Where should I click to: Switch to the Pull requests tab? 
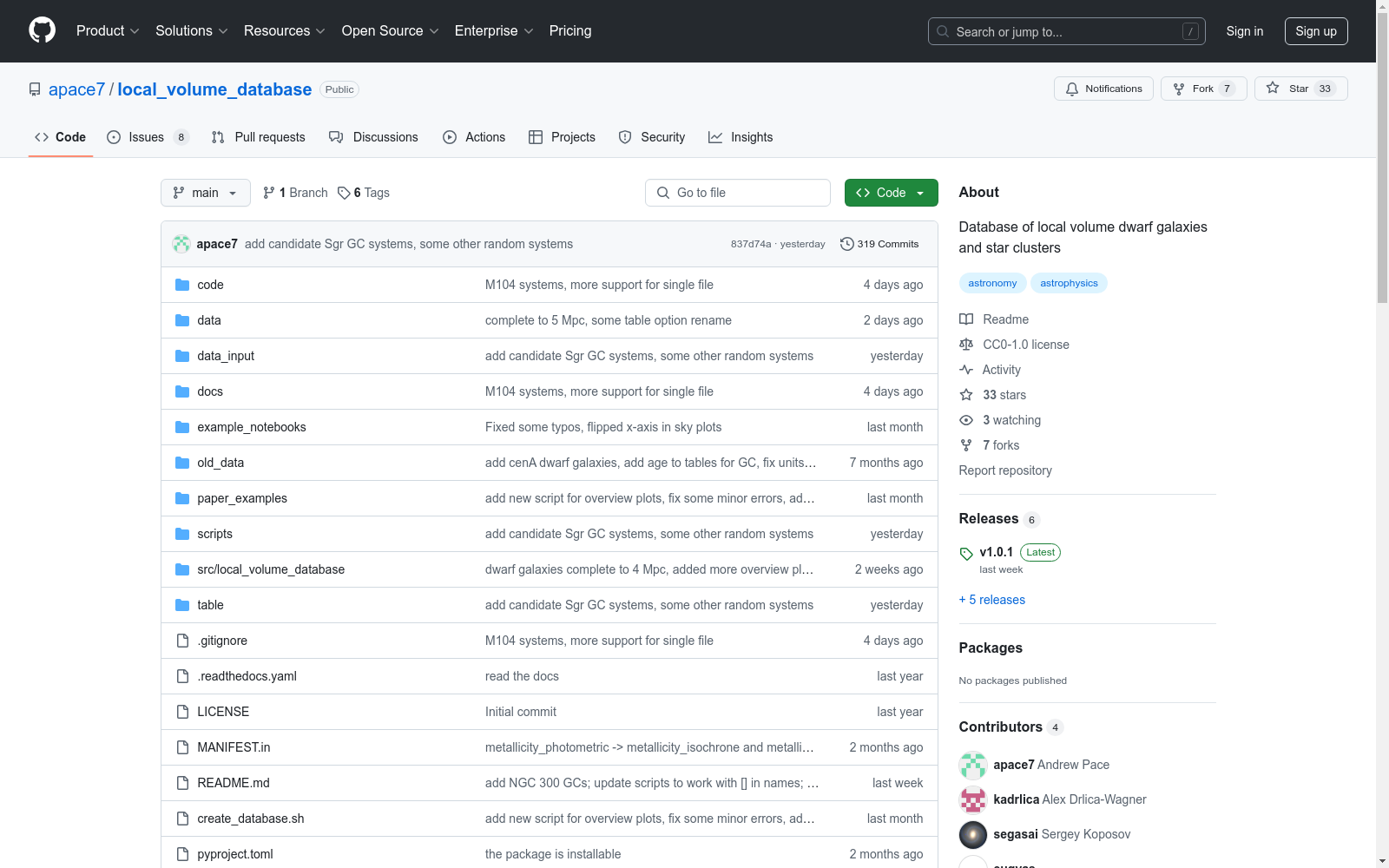tap(258, 137)
